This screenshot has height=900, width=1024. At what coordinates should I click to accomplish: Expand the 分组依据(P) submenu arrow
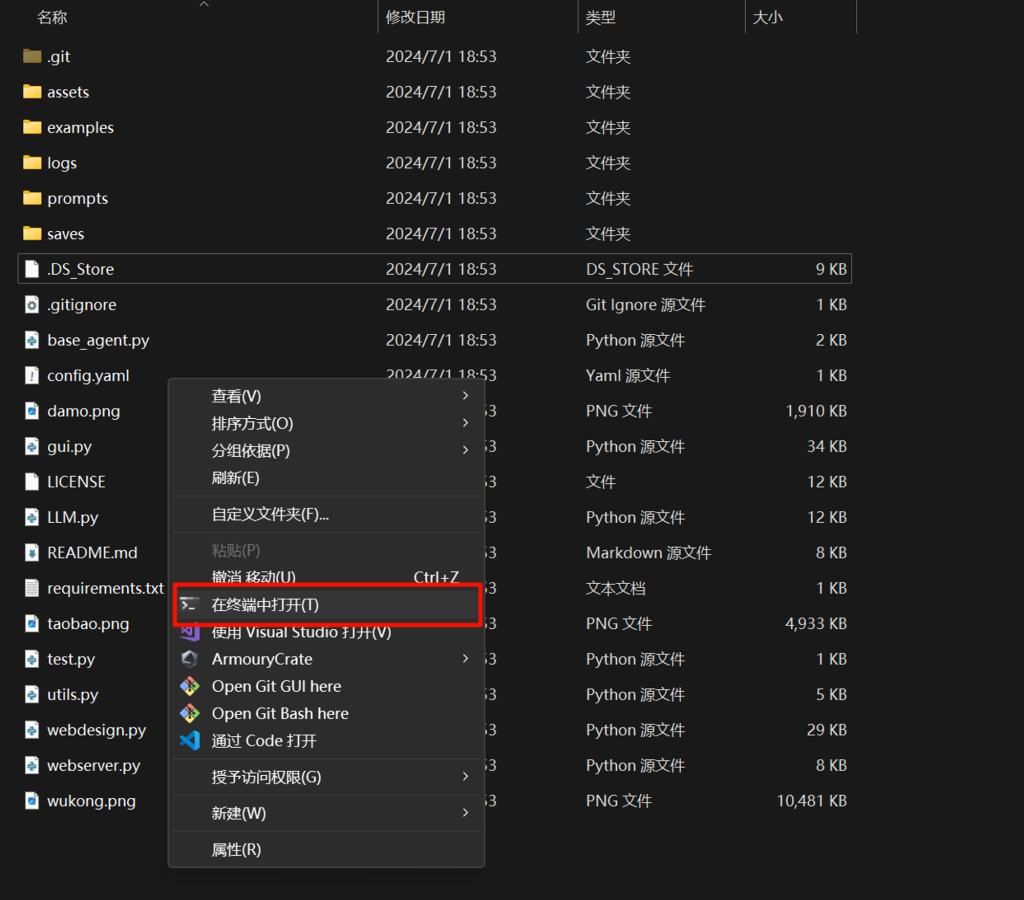point(466,450)
